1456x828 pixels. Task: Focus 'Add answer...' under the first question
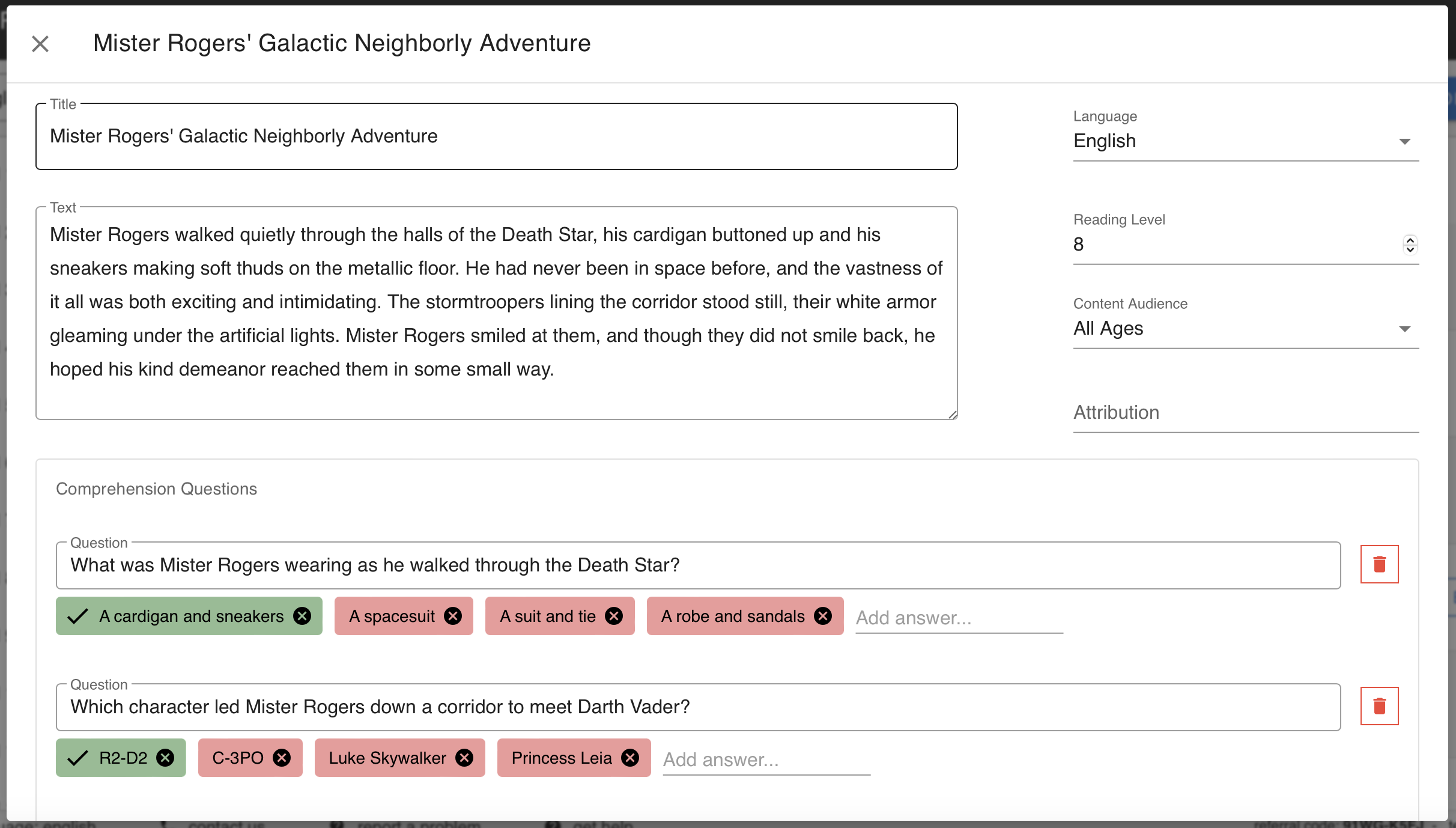pyautogui.click(x=959, y=618)
